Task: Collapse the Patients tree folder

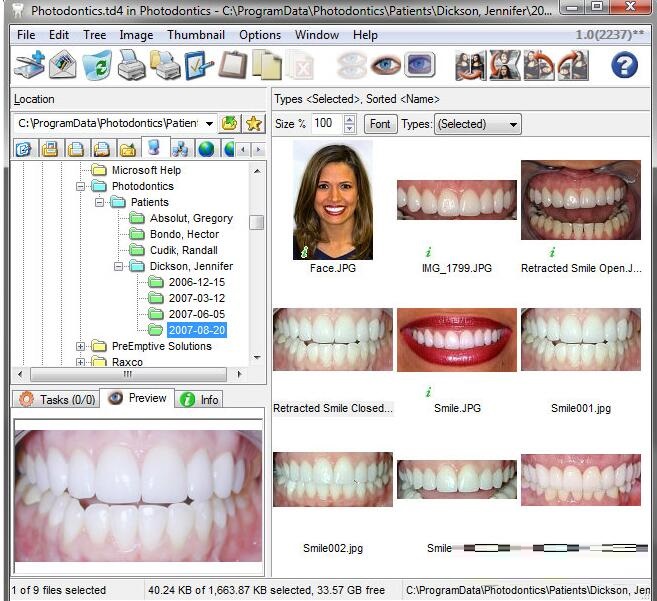Action: (x=99, y=202)
